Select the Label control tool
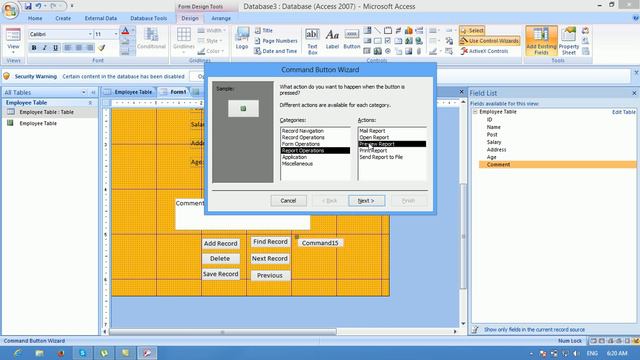The width and height of the screenshot is (640, 360). 332,39
